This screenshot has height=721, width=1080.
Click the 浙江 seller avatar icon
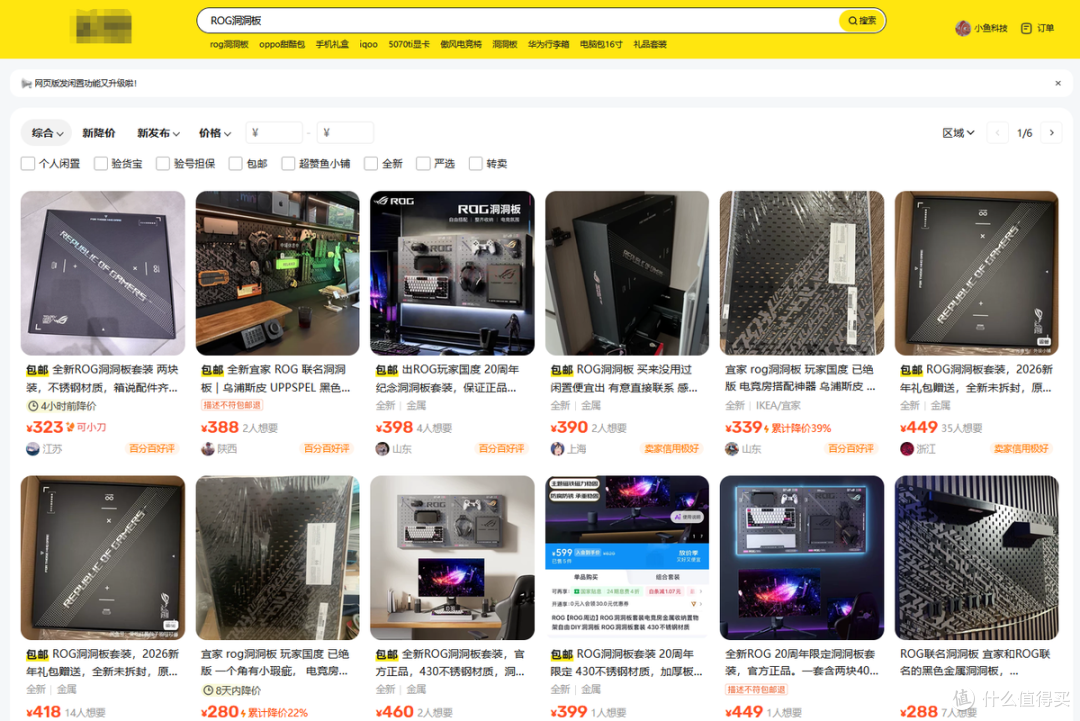pyautogui.click(x=907, y=449)
